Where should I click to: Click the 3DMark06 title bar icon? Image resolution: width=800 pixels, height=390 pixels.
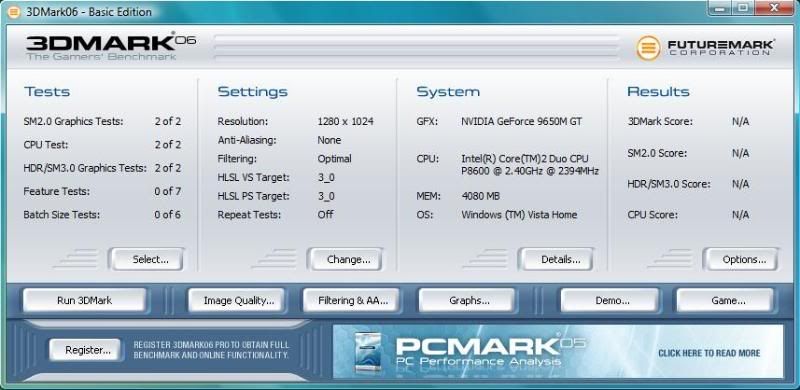(x=15, y=11)
